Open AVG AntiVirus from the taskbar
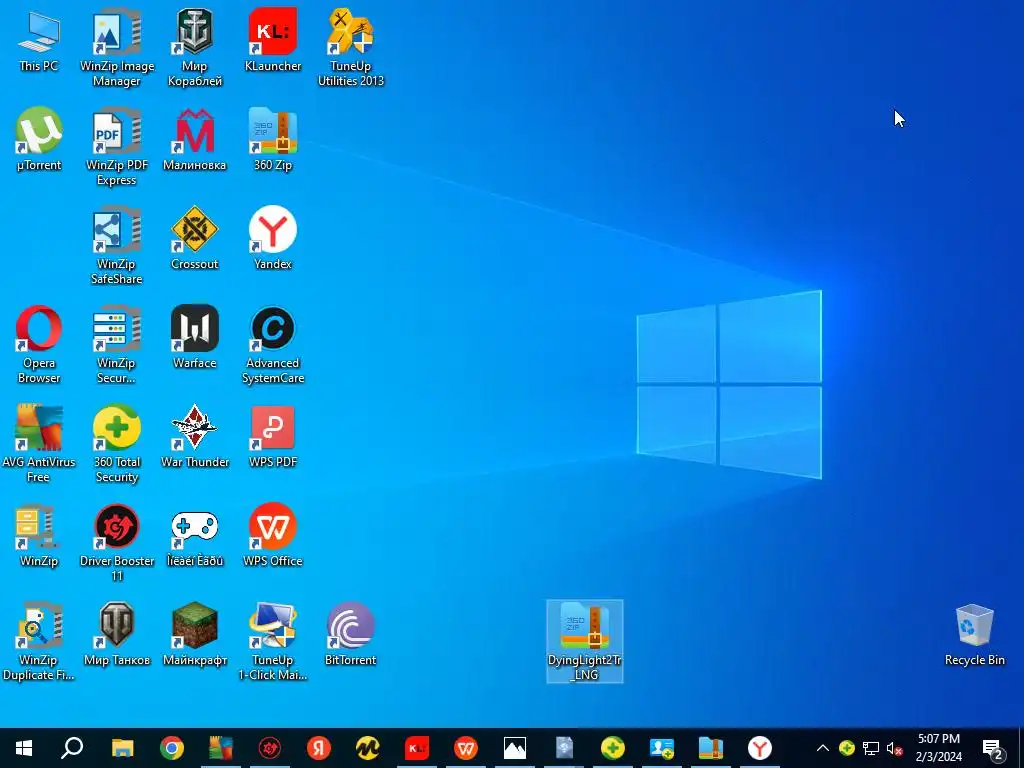The width and height of the screenshot is (1024, 768). 221,748
